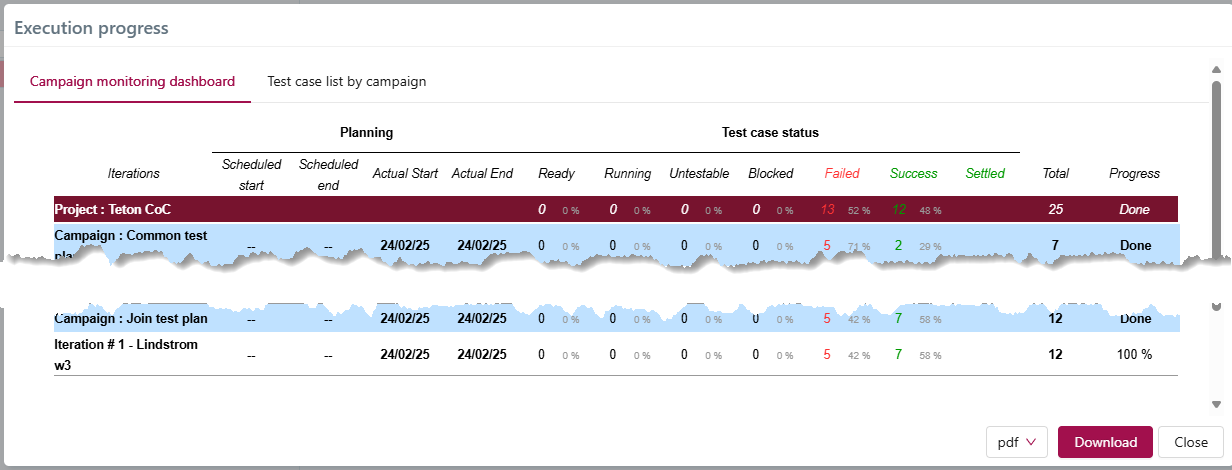
Task: Click the Progress column header
Action: (x=1134, y=173)
